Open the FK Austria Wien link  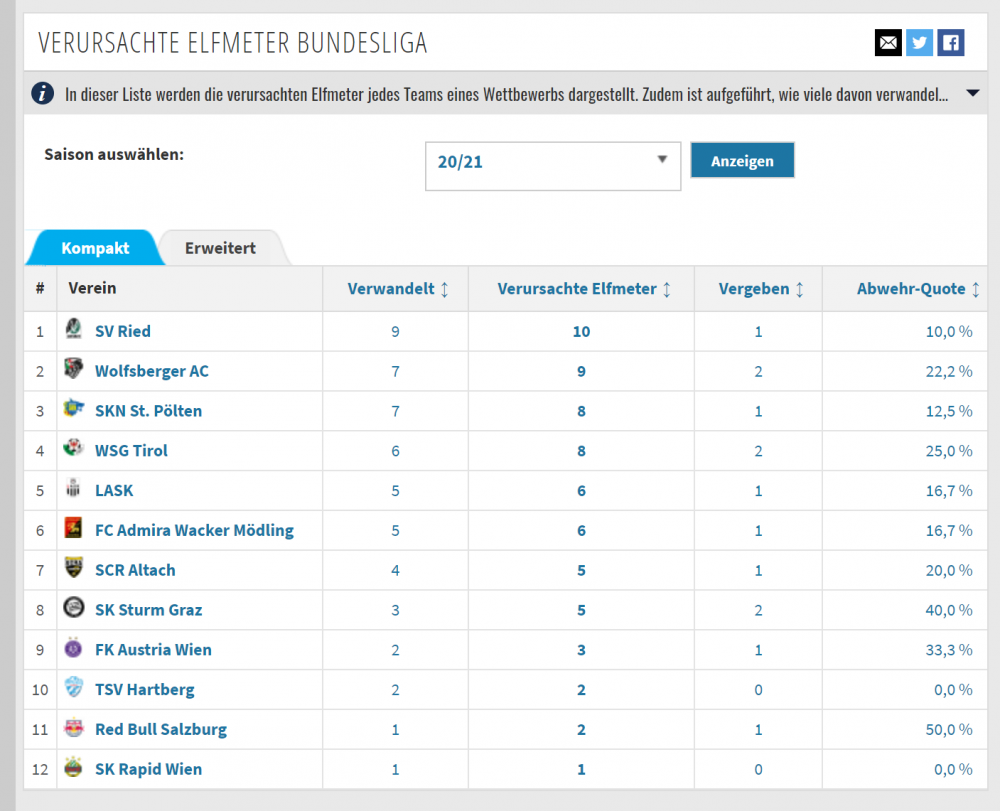[x=153, y=650]
